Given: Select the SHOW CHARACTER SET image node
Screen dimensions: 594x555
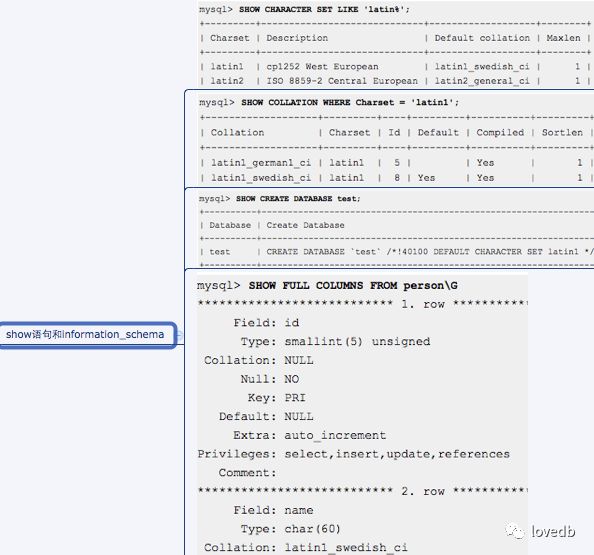Looking at the screenshot, I should click(x=395, y=45).
